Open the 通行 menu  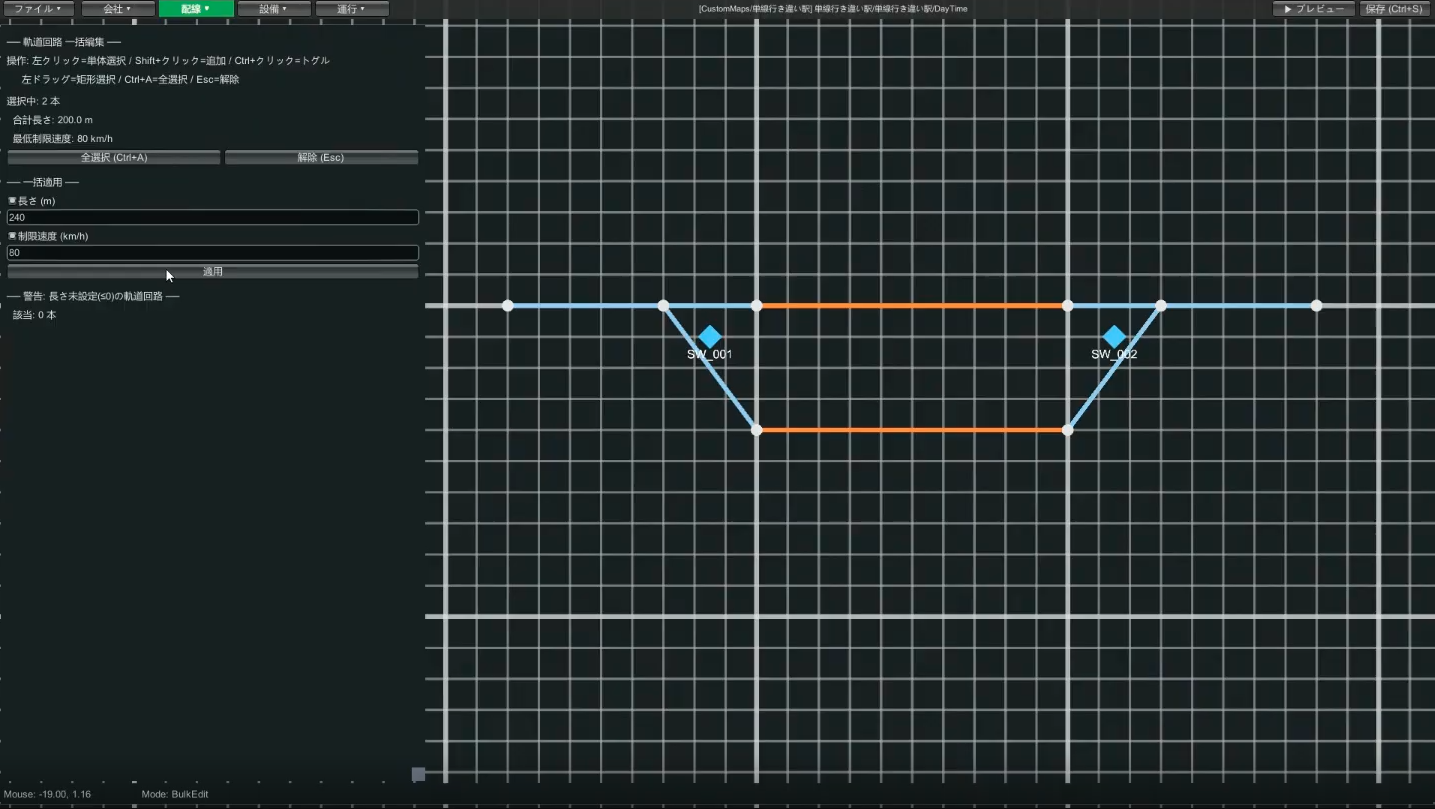[x=351, y=9]
